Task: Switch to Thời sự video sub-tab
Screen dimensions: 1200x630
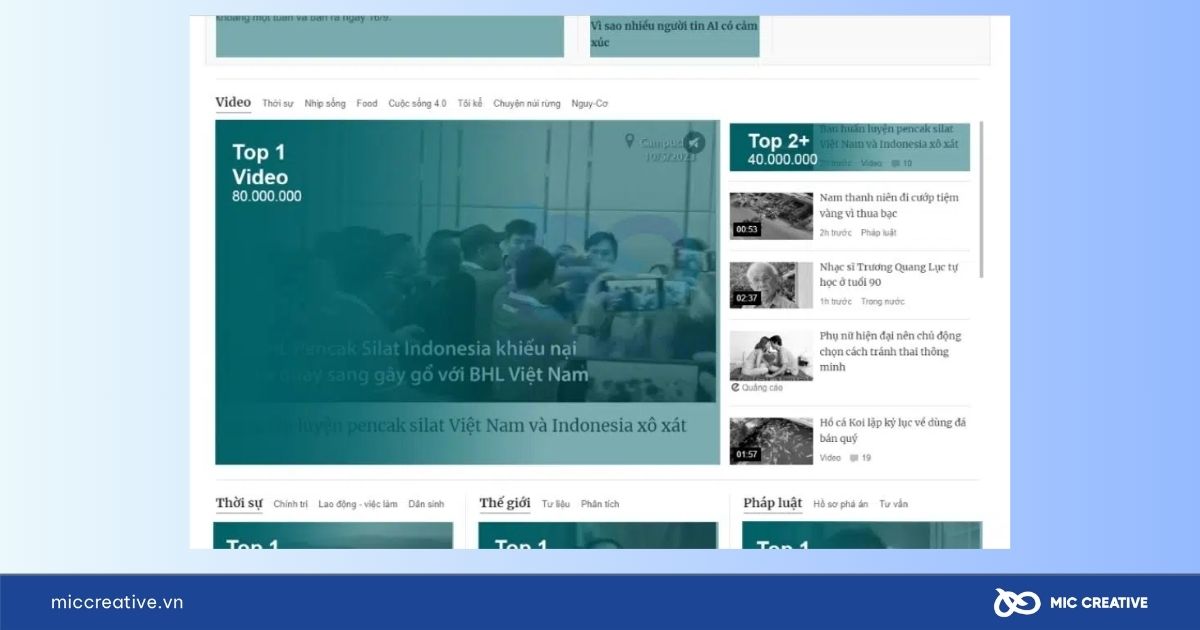Action: (278, 103)
